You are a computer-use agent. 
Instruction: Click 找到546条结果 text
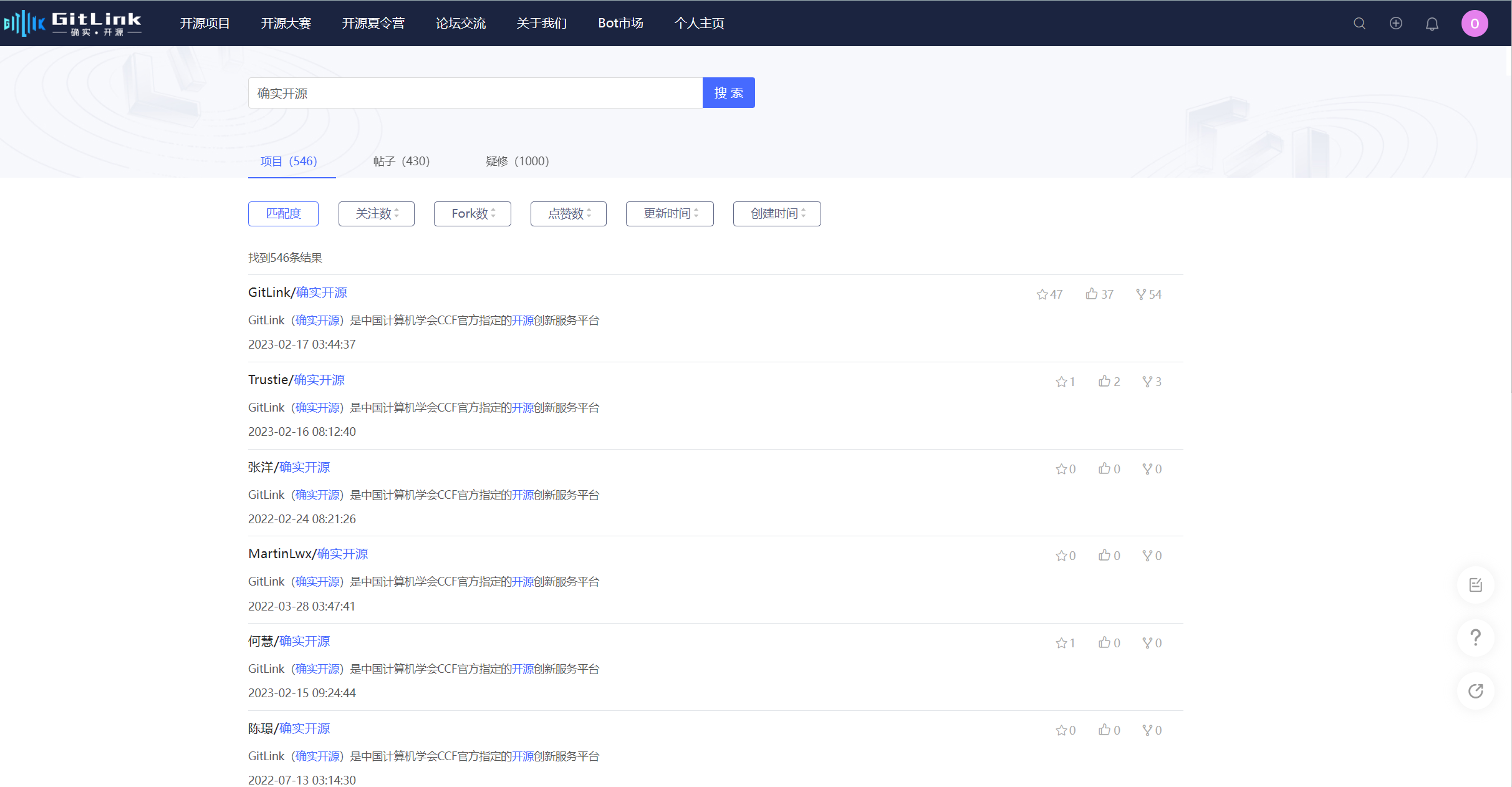tap(285, 258)
